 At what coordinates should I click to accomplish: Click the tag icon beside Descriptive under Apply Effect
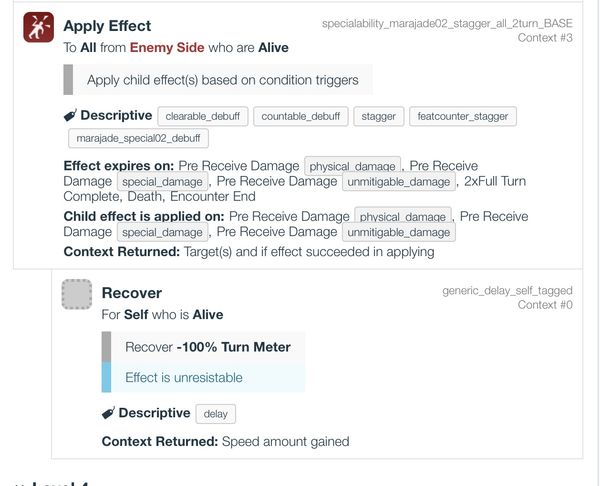69,116
